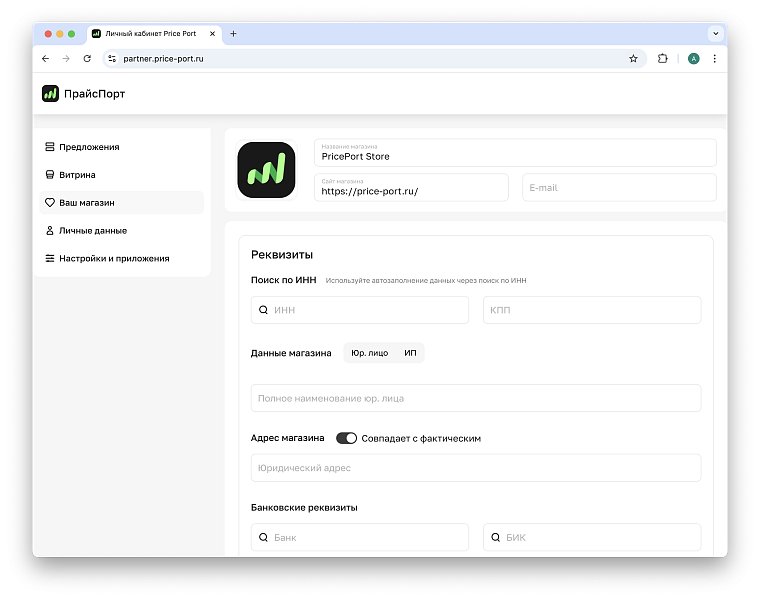Image resolution: width=760 pixels, height=600 pixels.
Task: Bookmark this page with the star icon
Action: (x=633, y=59)
